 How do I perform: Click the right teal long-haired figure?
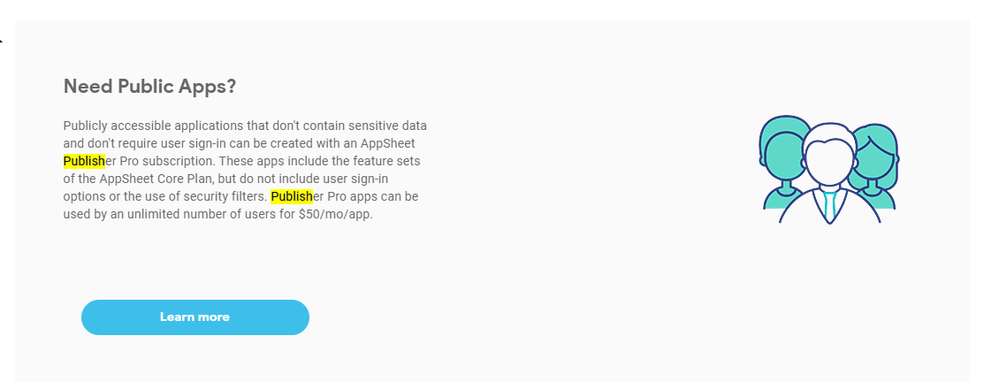coord(875,166)
